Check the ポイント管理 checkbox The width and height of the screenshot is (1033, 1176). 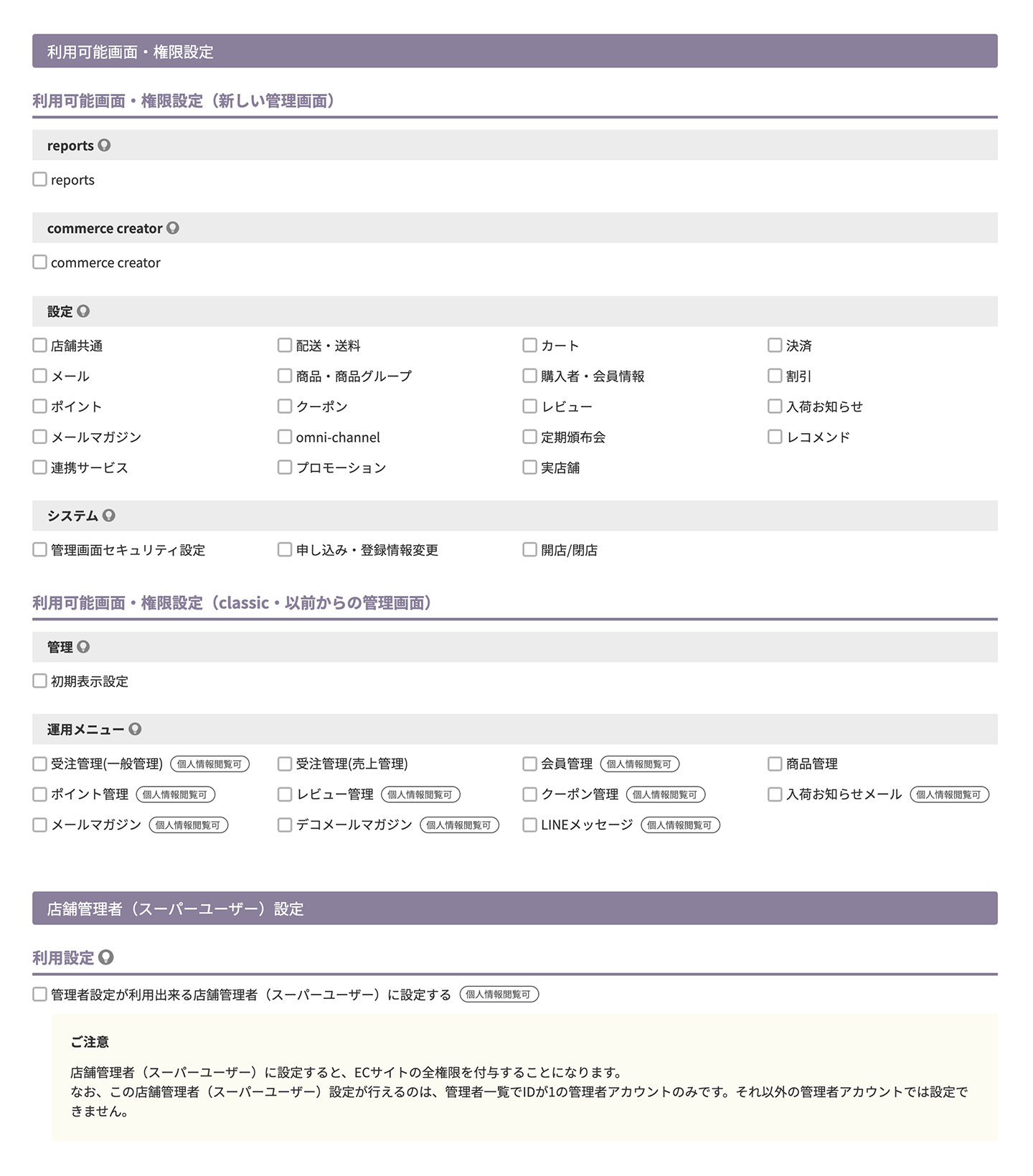40,795
